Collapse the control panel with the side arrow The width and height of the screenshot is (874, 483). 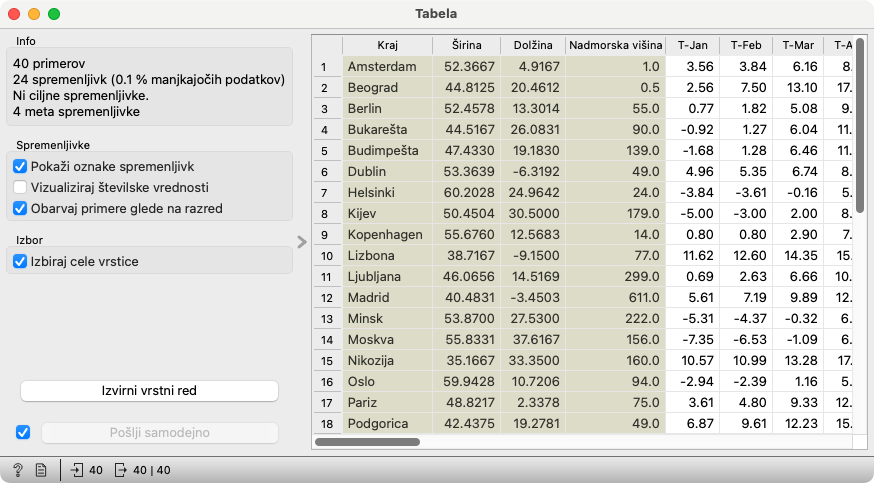click(x=301, y=241)
